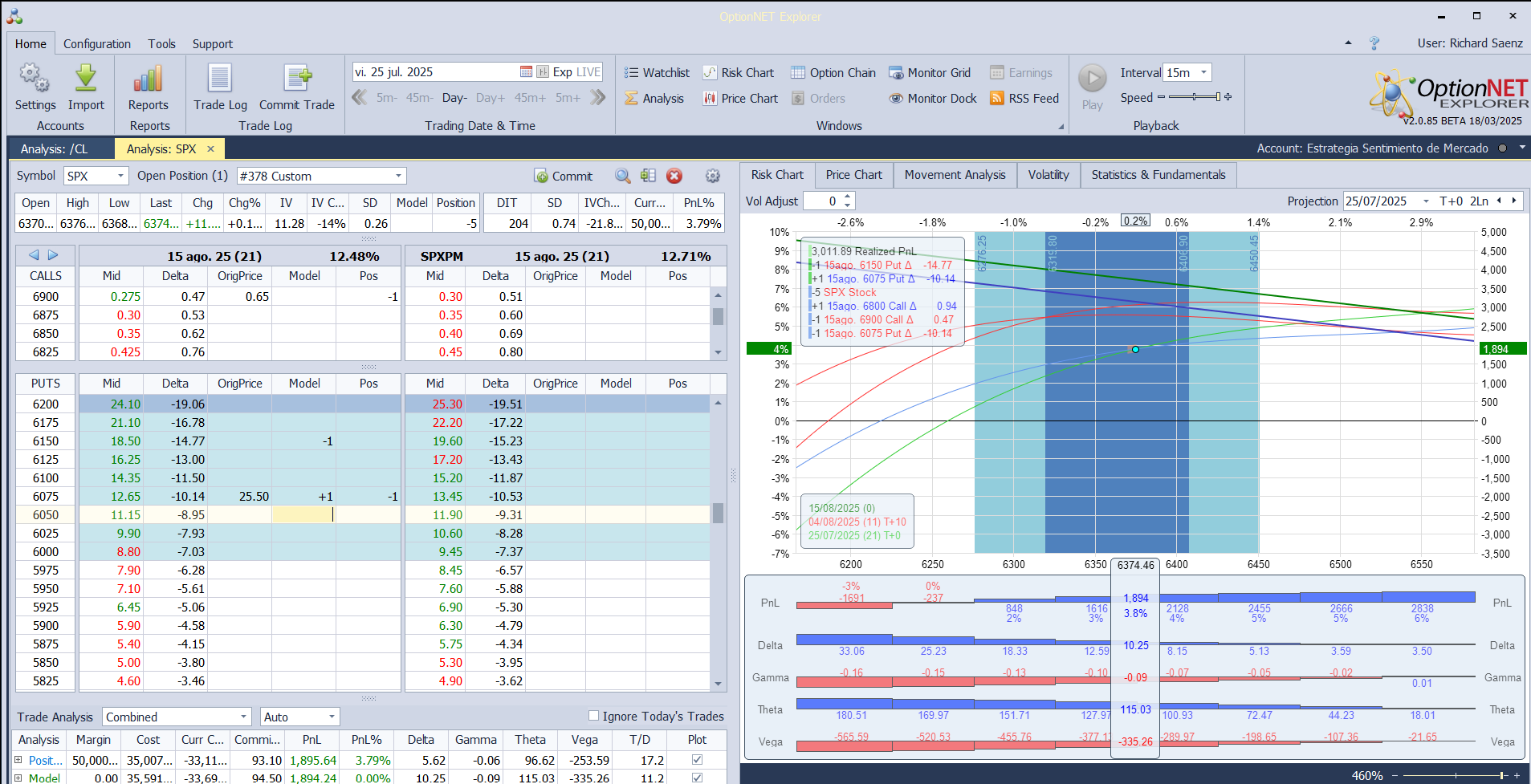
Task: Open the date picker calendar icon
Action: coord(526,71)
